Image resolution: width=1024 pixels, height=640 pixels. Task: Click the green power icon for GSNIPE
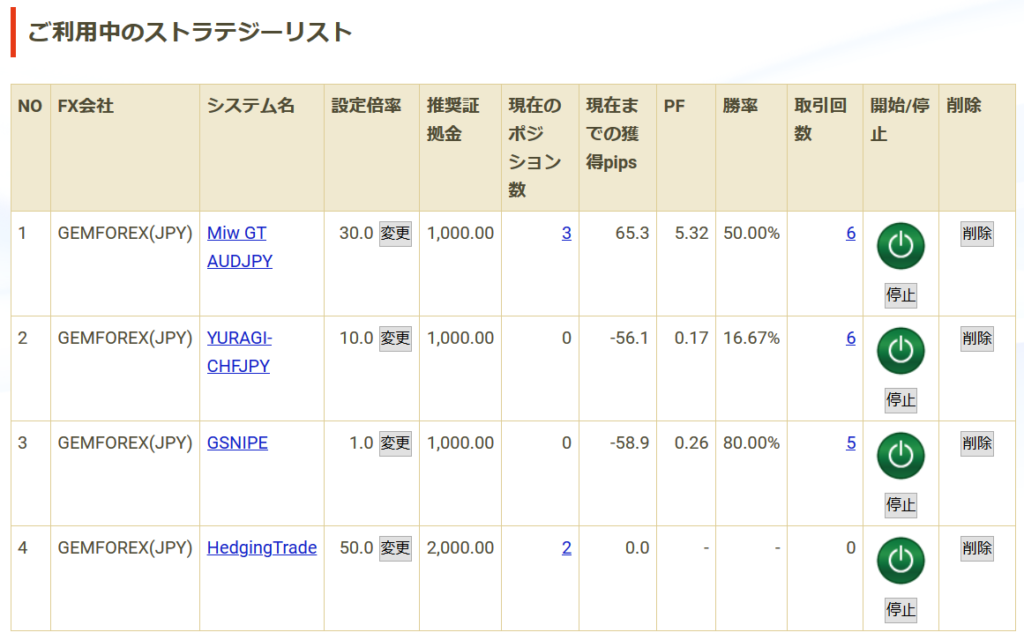(901, 456)
